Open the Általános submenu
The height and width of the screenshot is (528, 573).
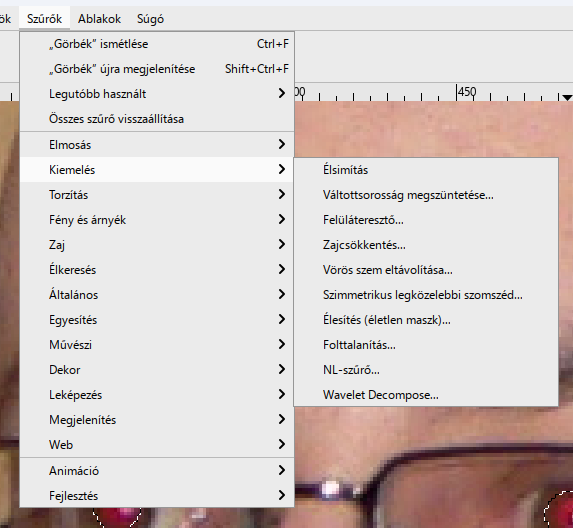coord(157,295)
